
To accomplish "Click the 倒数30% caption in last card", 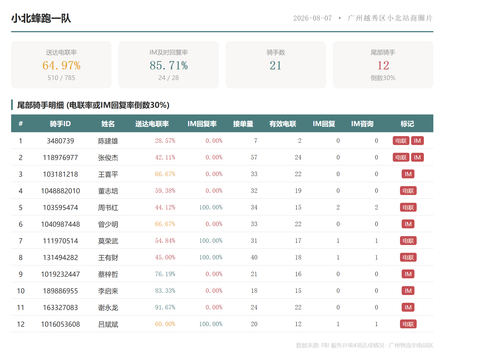I will [383, 78].
